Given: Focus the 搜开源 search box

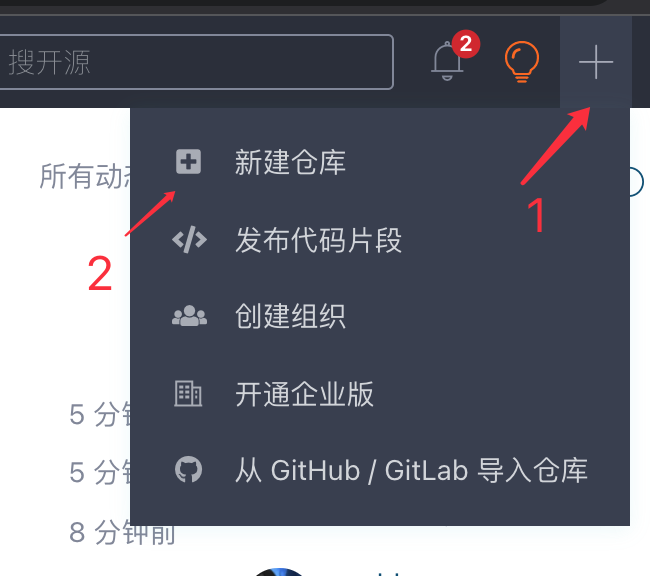Looking at the screenshot, I should pos(196,62).
